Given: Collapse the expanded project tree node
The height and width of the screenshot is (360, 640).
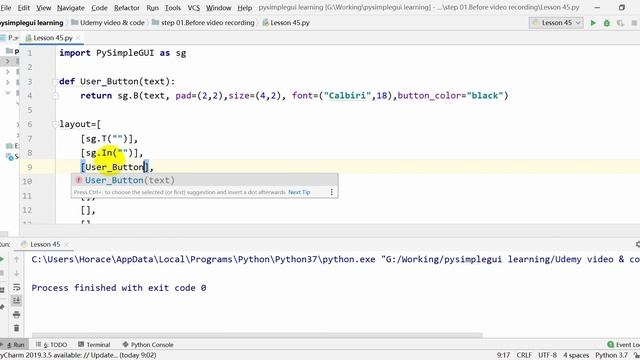Looking at the screenshot, I should click(8, 93).
